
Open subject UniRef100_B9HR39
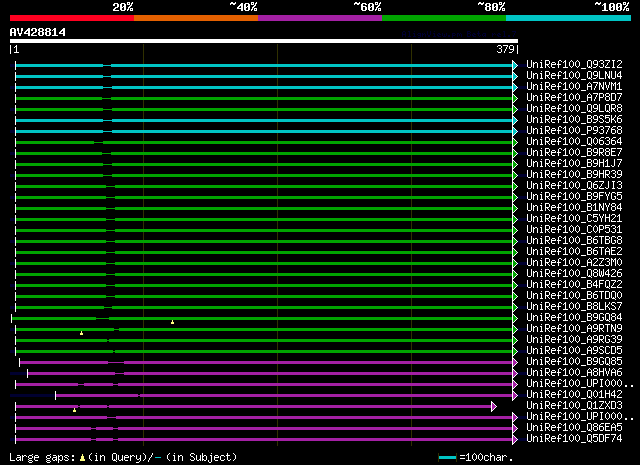(574, 175)
